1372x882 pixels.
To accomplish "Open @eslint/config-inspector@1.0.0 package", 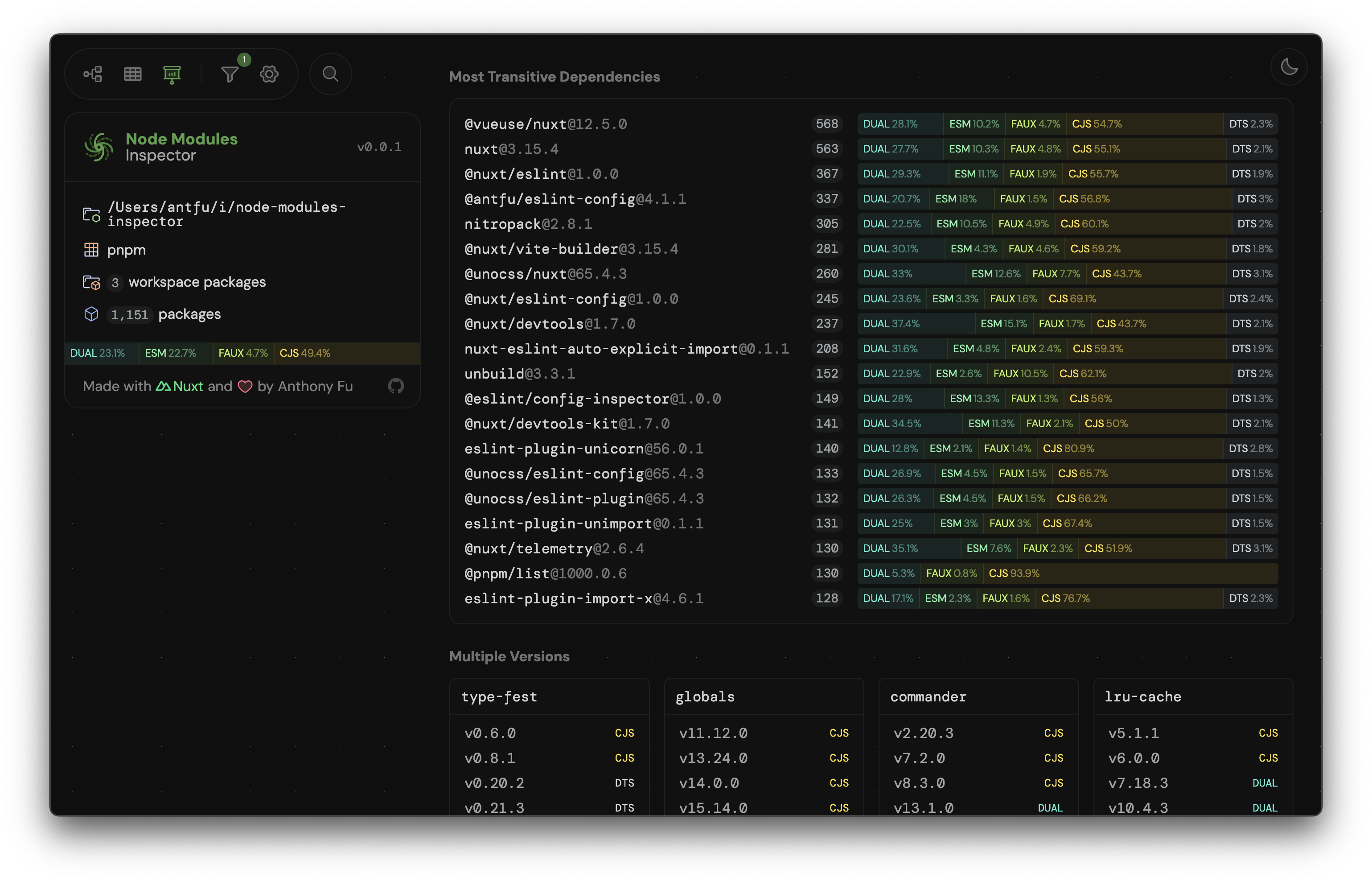I will (871, 399).
